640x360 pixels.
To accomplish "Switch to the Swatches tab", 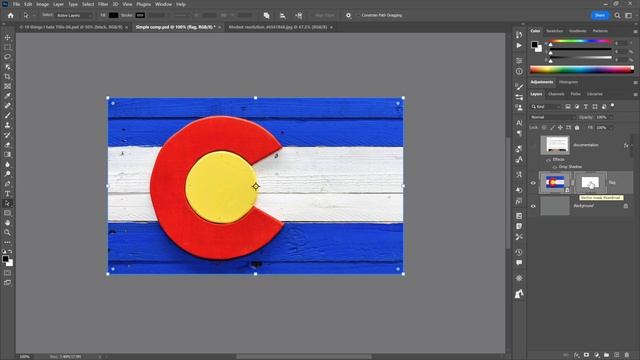I will 554,31.
